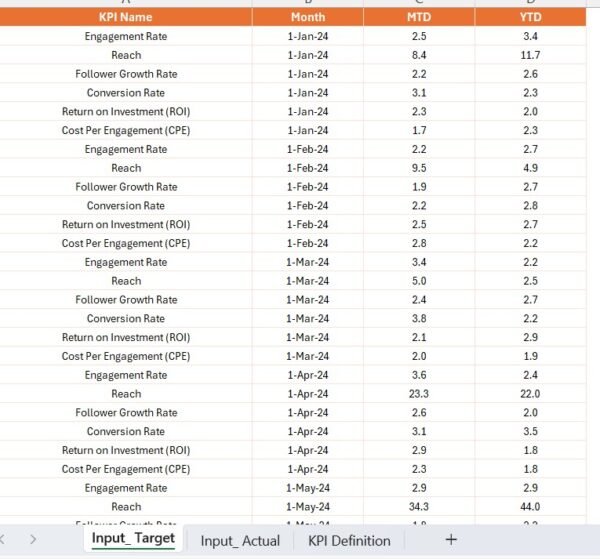Select YTD value 22.0
Screen dimensions: 600x559
(x=530, y=394)
